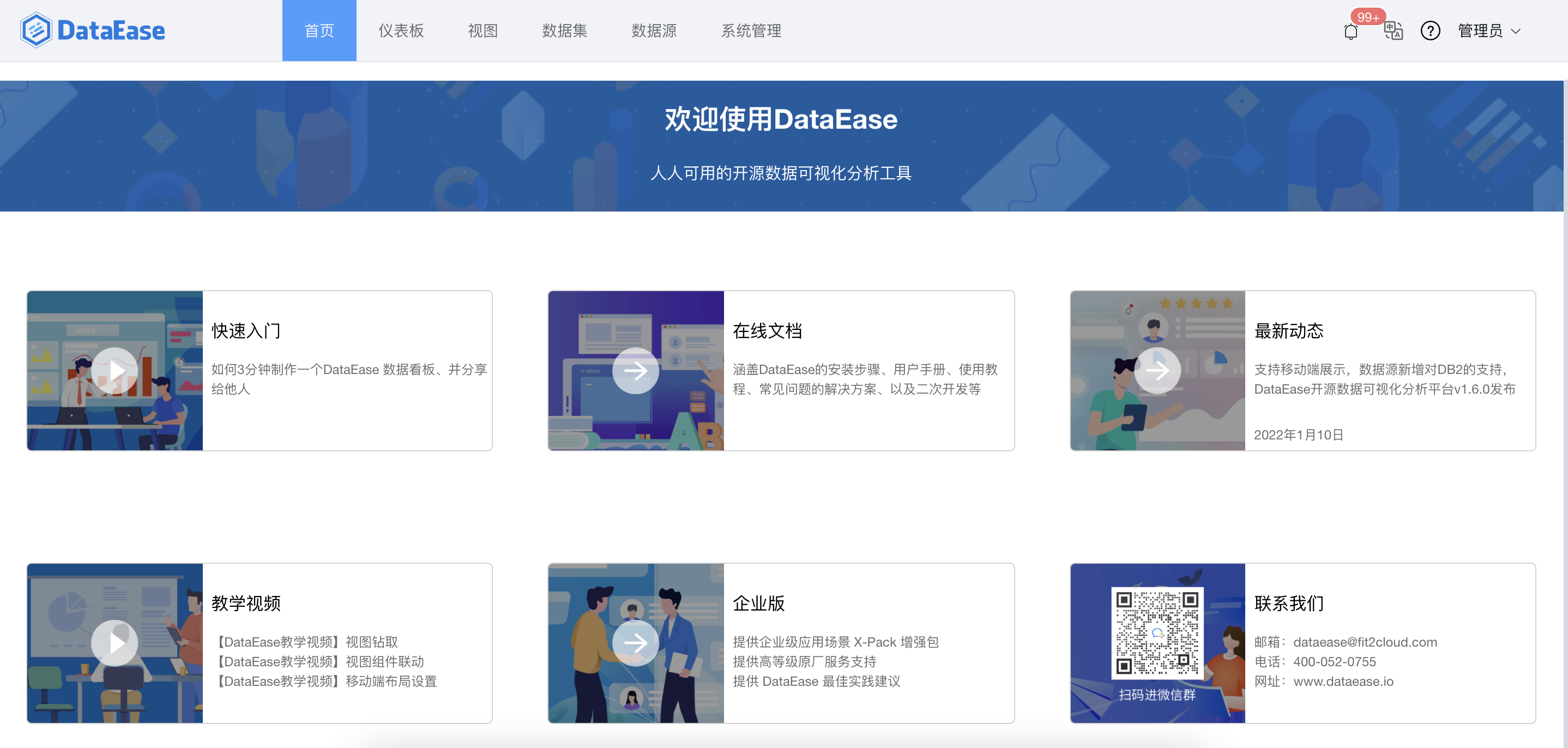Open the help question mark icon

(x=1430, y=31)
